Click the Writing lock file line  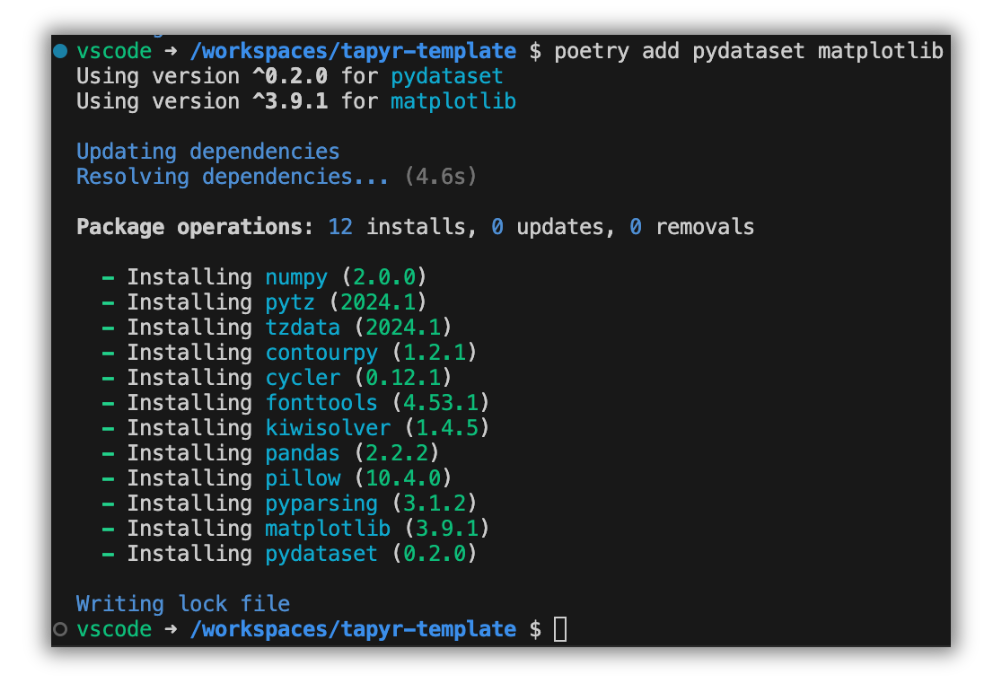(x=183, y=604)
